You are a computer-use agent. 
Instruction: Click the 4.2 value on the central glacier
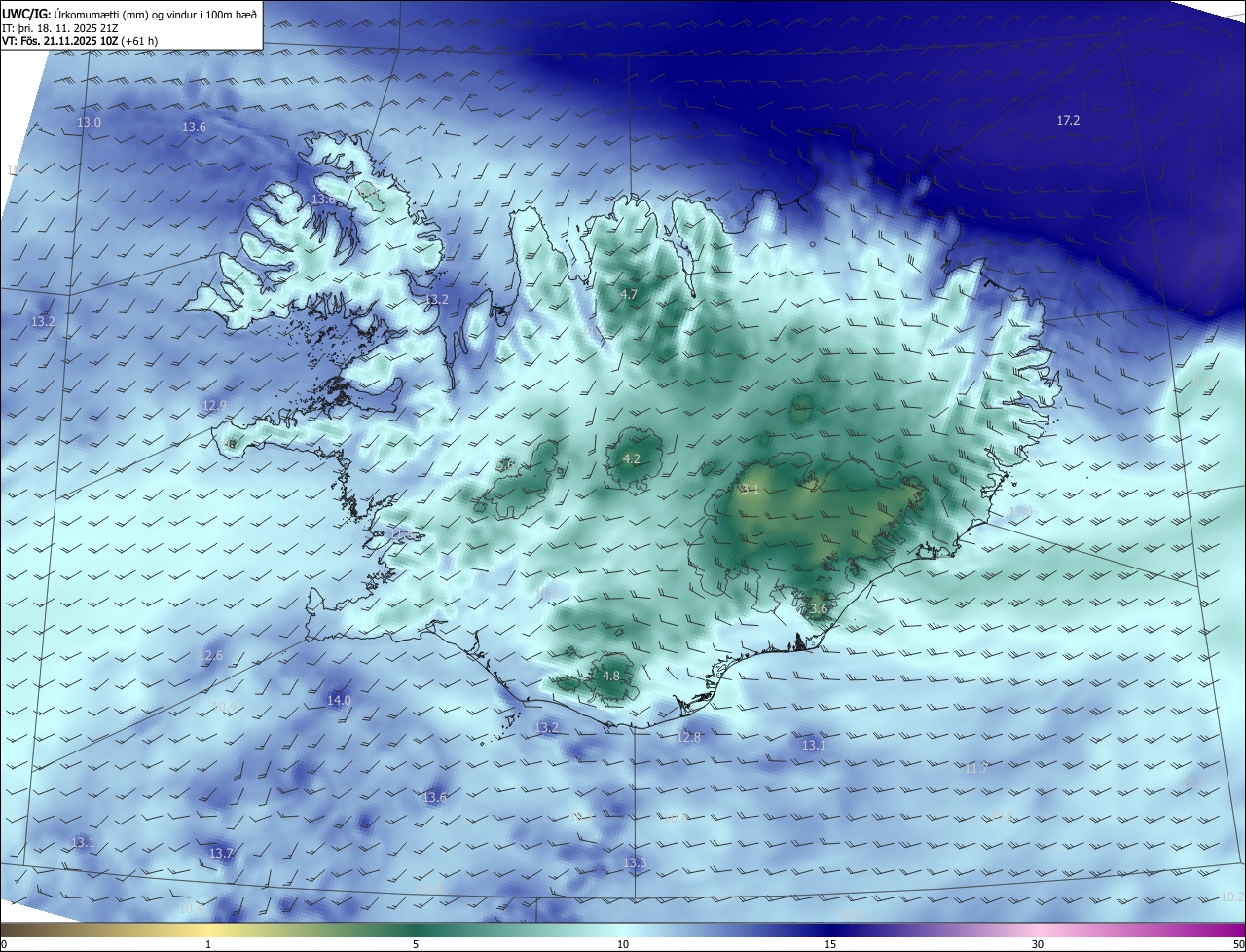click(x=631, y=459)
